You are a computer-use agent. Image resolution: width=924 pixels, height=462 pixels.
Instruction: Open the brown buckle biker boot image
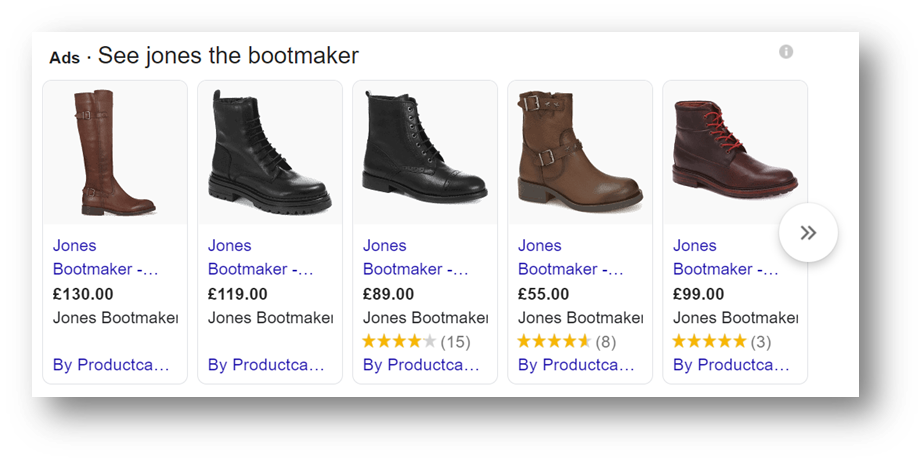coord(580,152)
